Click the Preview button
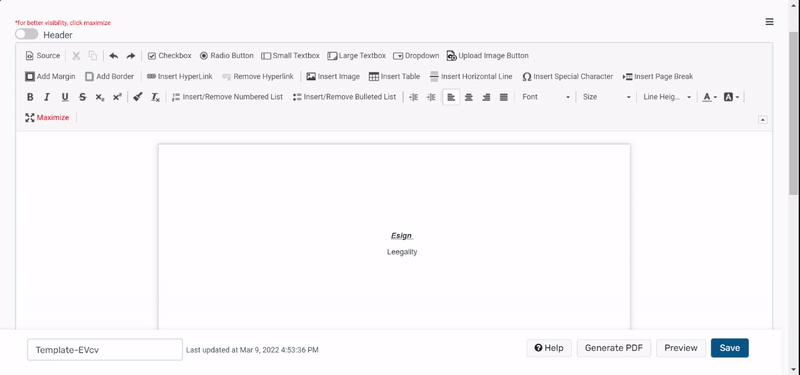The width and height of the screenshot is (800, 375). (681, 348)
